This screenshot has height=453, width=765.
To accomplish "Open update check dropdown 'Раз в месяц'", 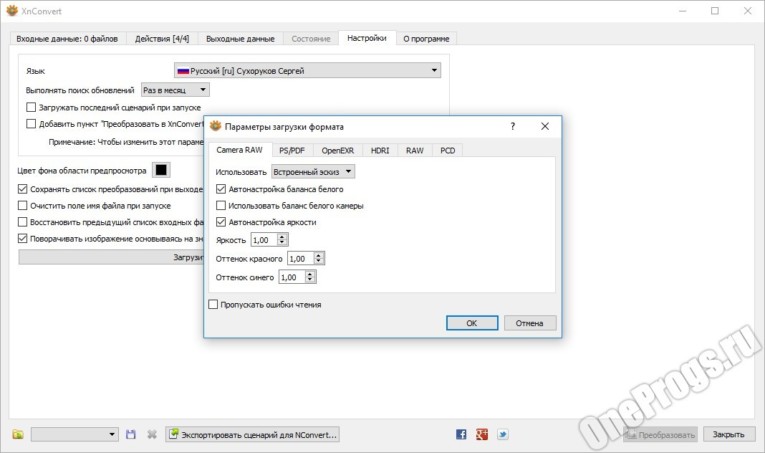I will [175, 90].
